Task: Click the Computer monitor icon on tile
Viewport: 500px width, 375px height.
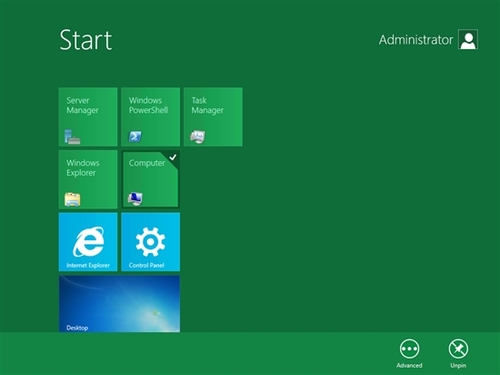Action: (135, 199)
